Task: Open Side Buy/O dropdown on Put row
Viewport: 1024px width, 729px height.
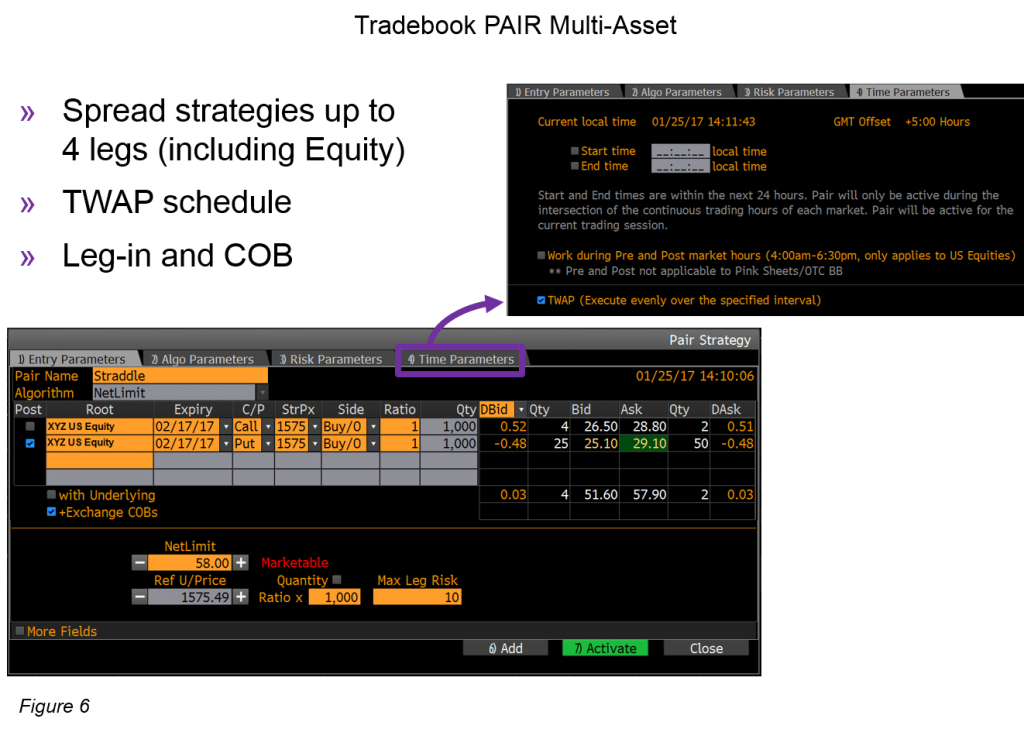Action: tap(374, 444)
